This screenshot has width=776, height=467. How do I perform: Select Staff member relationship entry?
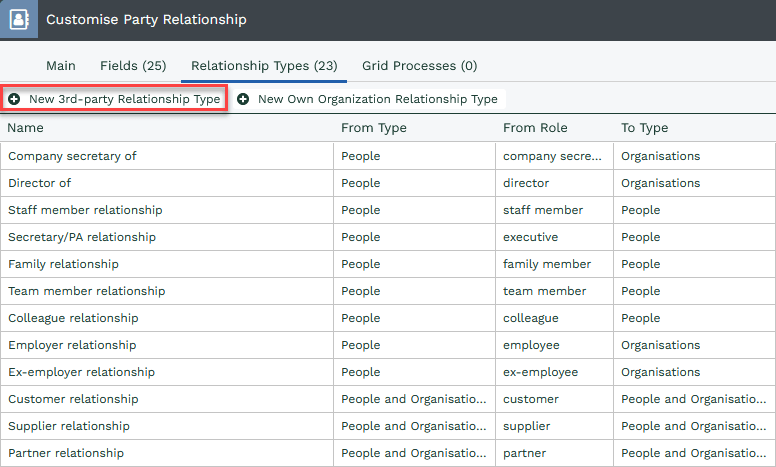[x=388, y=210]
